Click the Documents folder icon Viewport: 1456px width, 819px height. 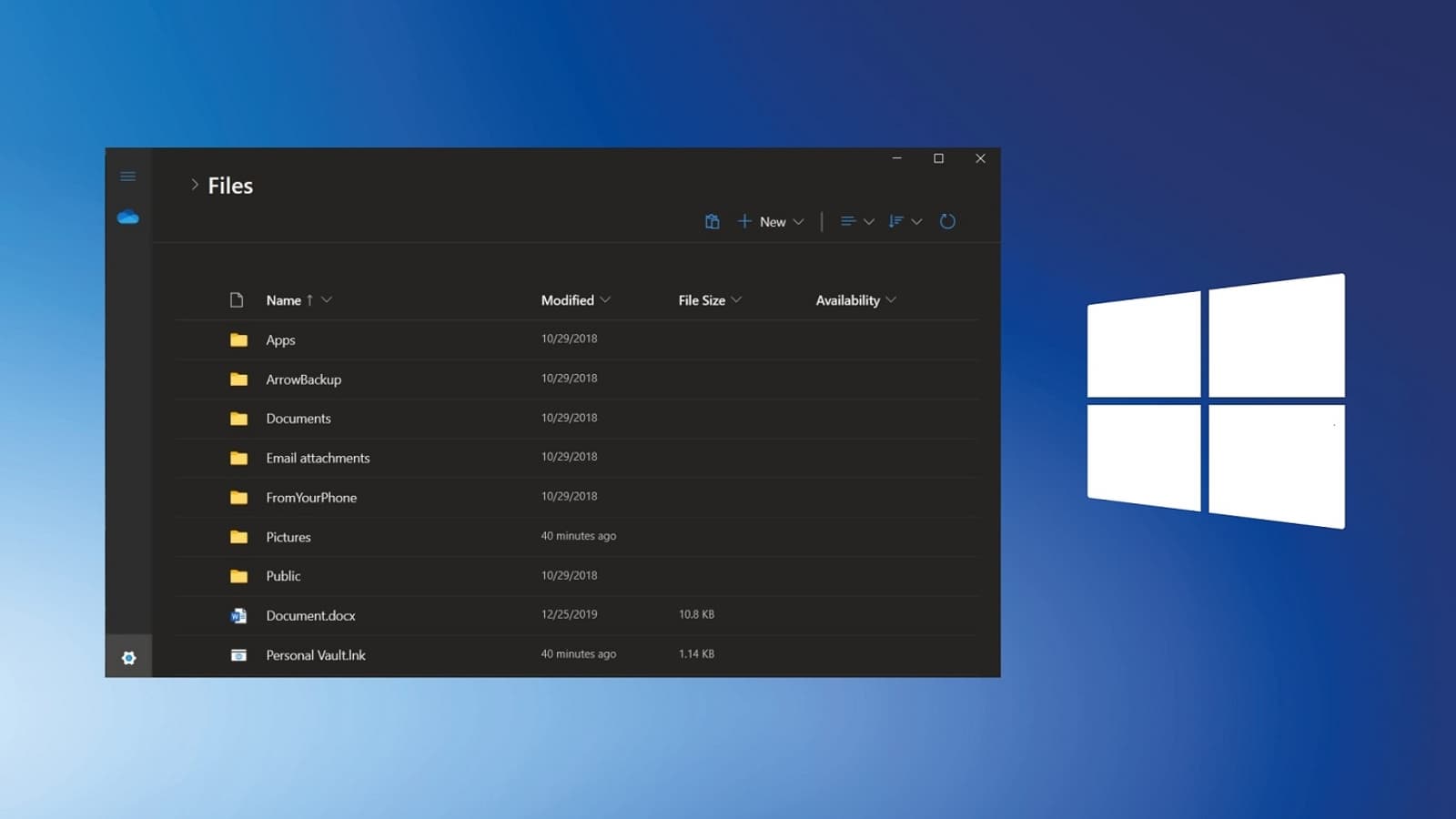tap(238, 419)
